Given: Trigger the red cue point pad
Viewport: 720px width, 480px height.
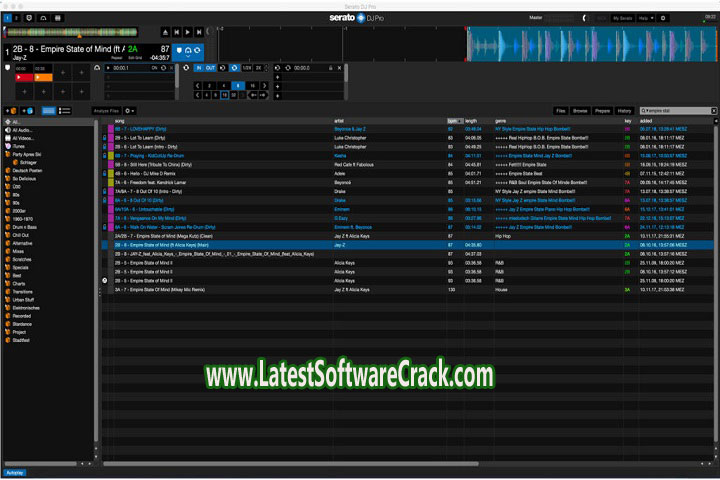Looking at the screenshot, I should [23, 77].
